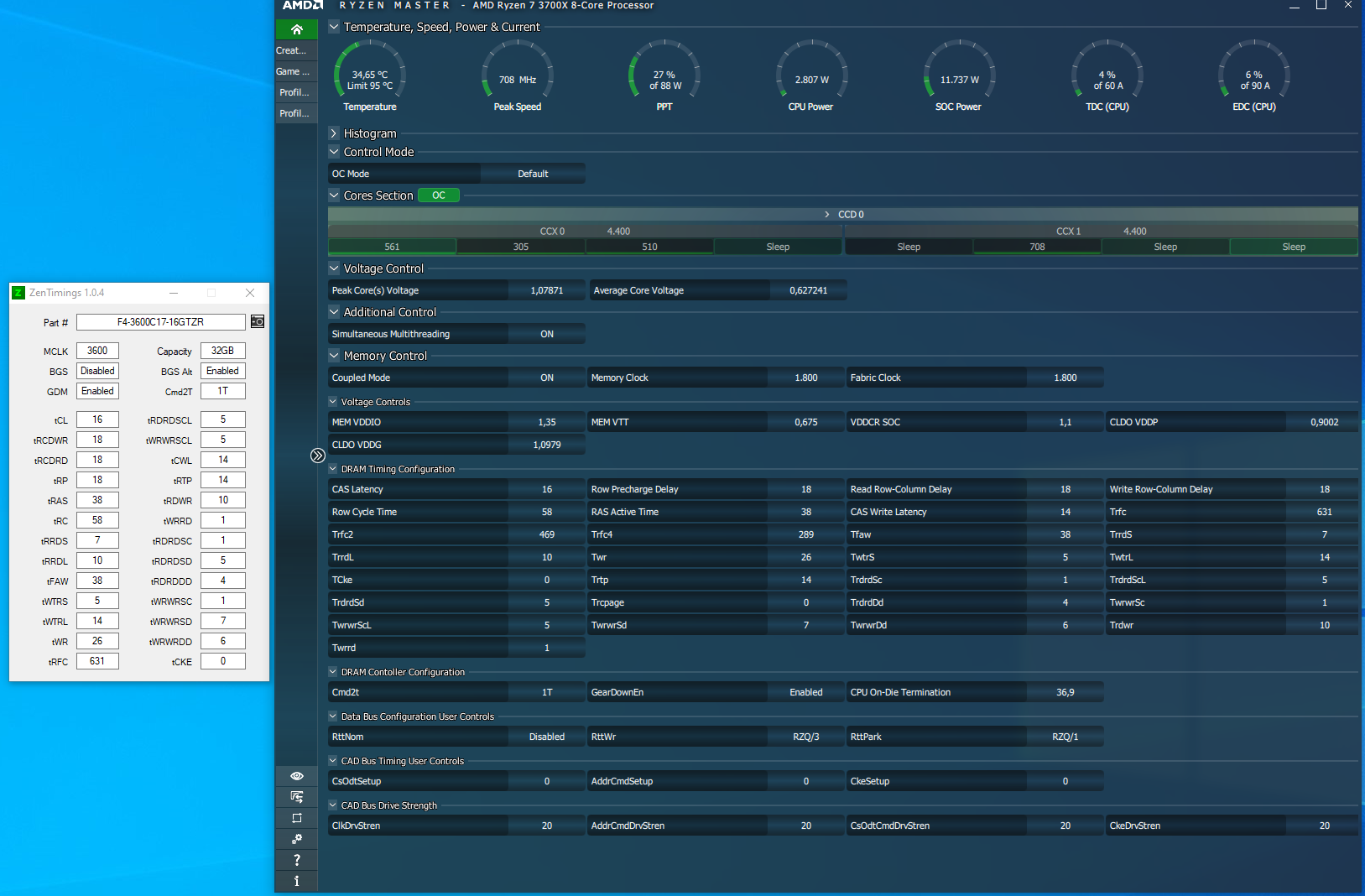Open the Creat... sidebar tab

point(296,50)
